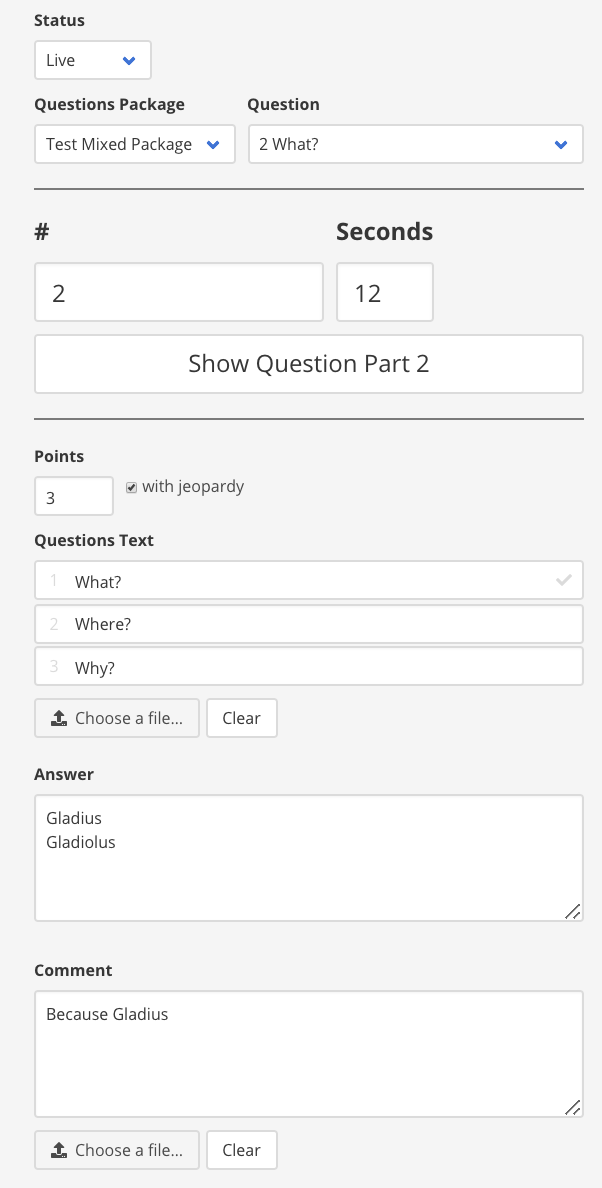Click Clear button below Comment
Screen dimensions: 602x1188
(242, 1150)
